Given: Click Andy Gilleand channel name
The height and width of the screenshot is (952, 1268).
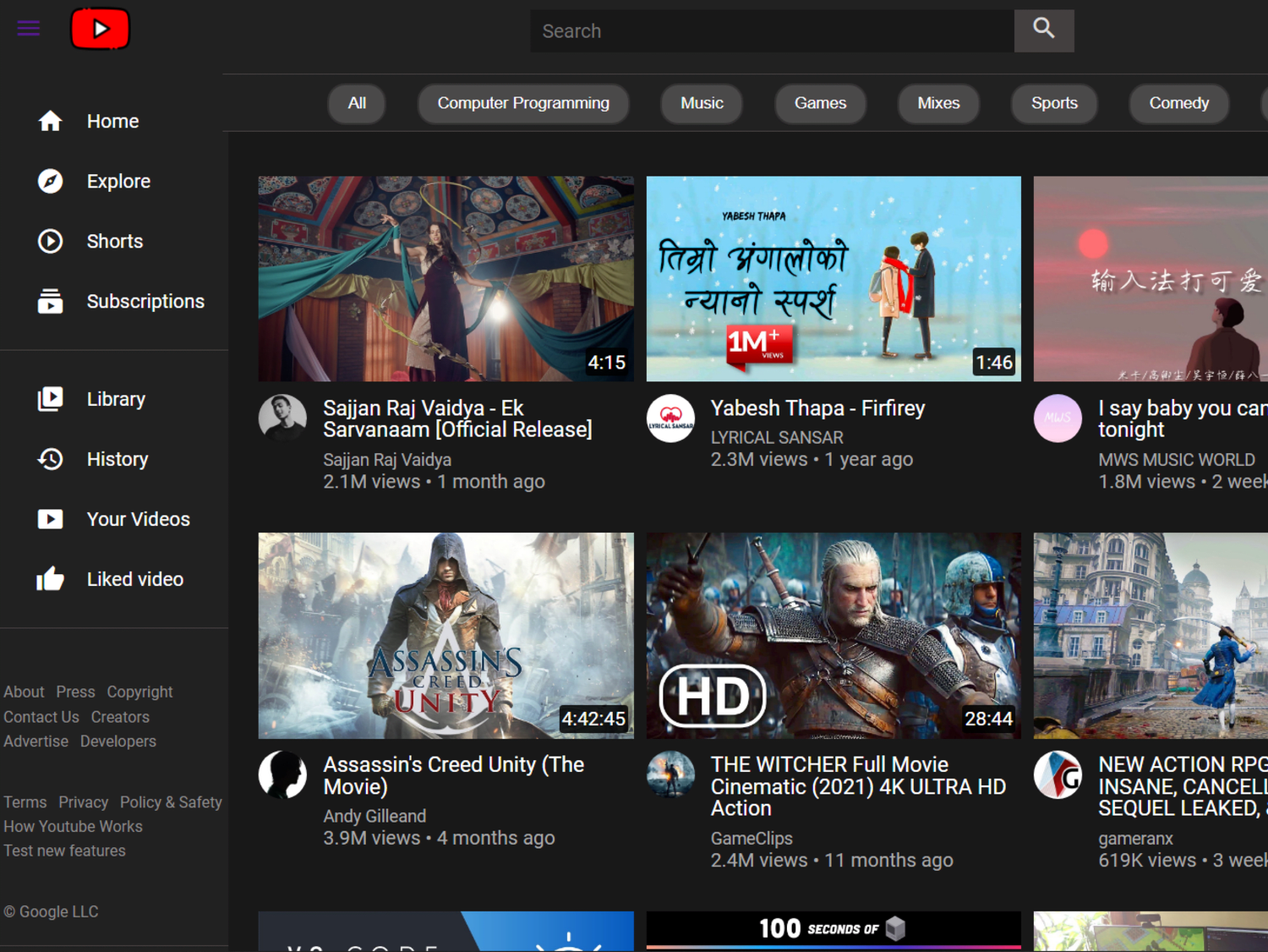Looking at the screenshot, I should click(374, 816).
